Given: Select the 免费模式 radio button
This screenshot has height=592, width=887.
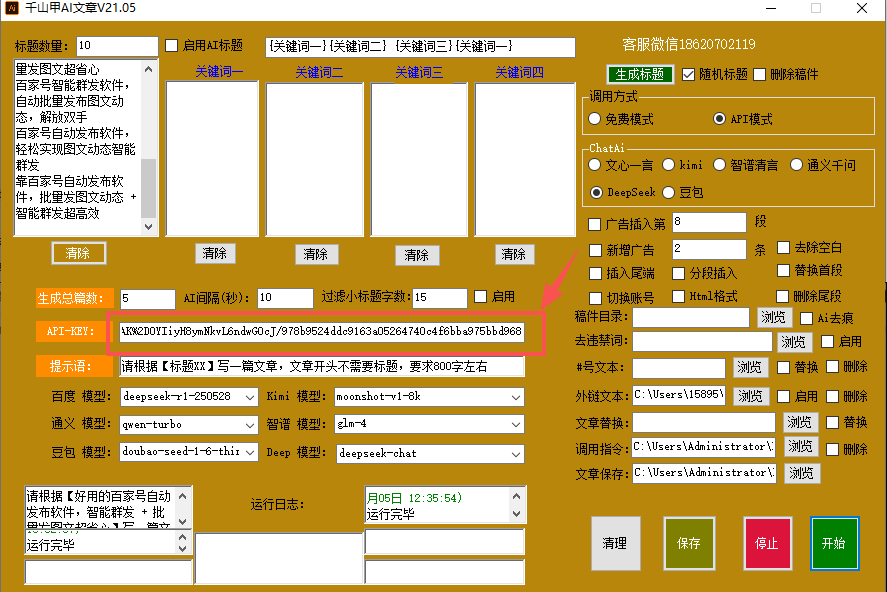Looking at the screenshot, I should tap(596, 119).
